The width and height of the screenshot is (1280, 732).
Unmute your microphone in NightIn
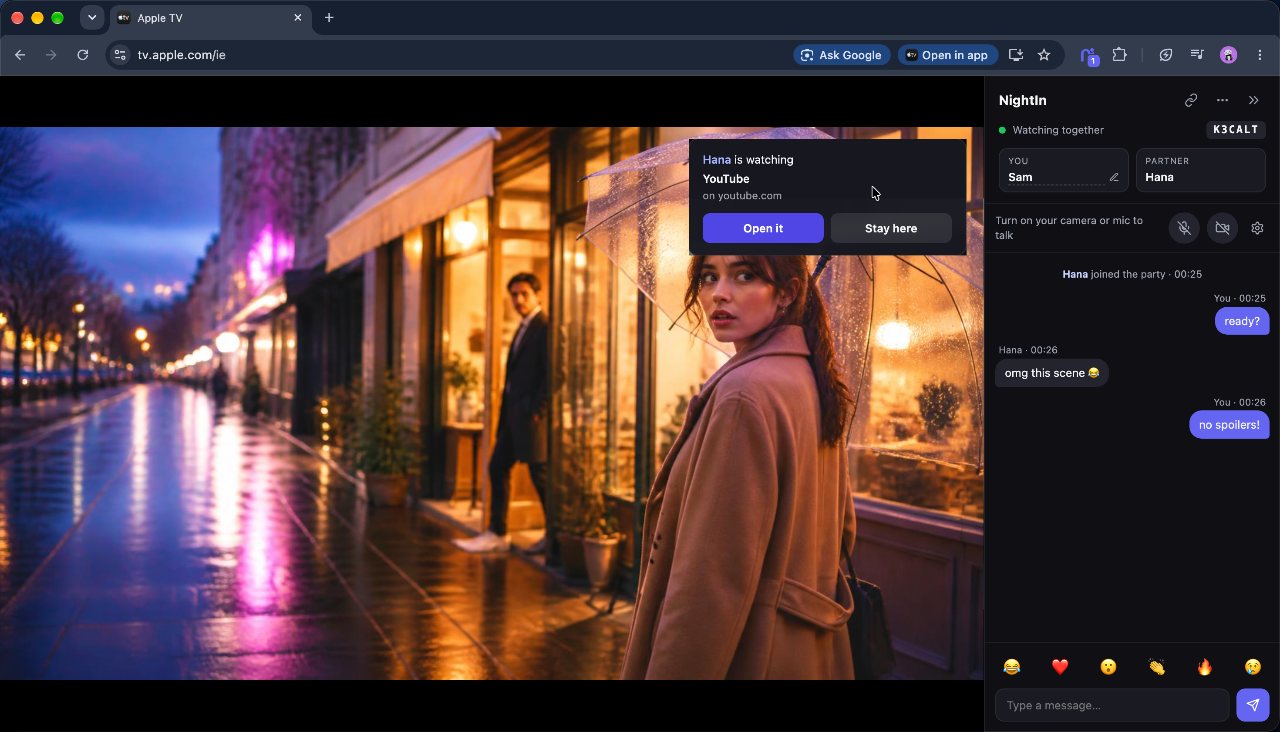pyautogui.click(x=1184, y=228)
